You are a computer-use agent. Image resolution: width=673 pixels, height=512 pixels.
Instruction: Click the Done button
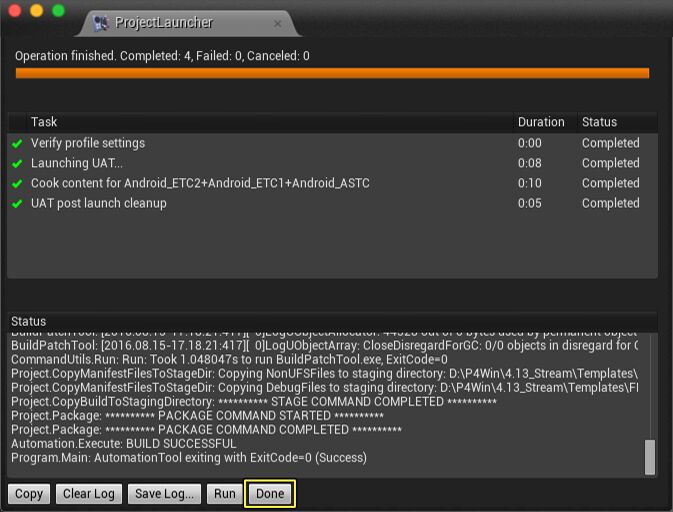270,494
